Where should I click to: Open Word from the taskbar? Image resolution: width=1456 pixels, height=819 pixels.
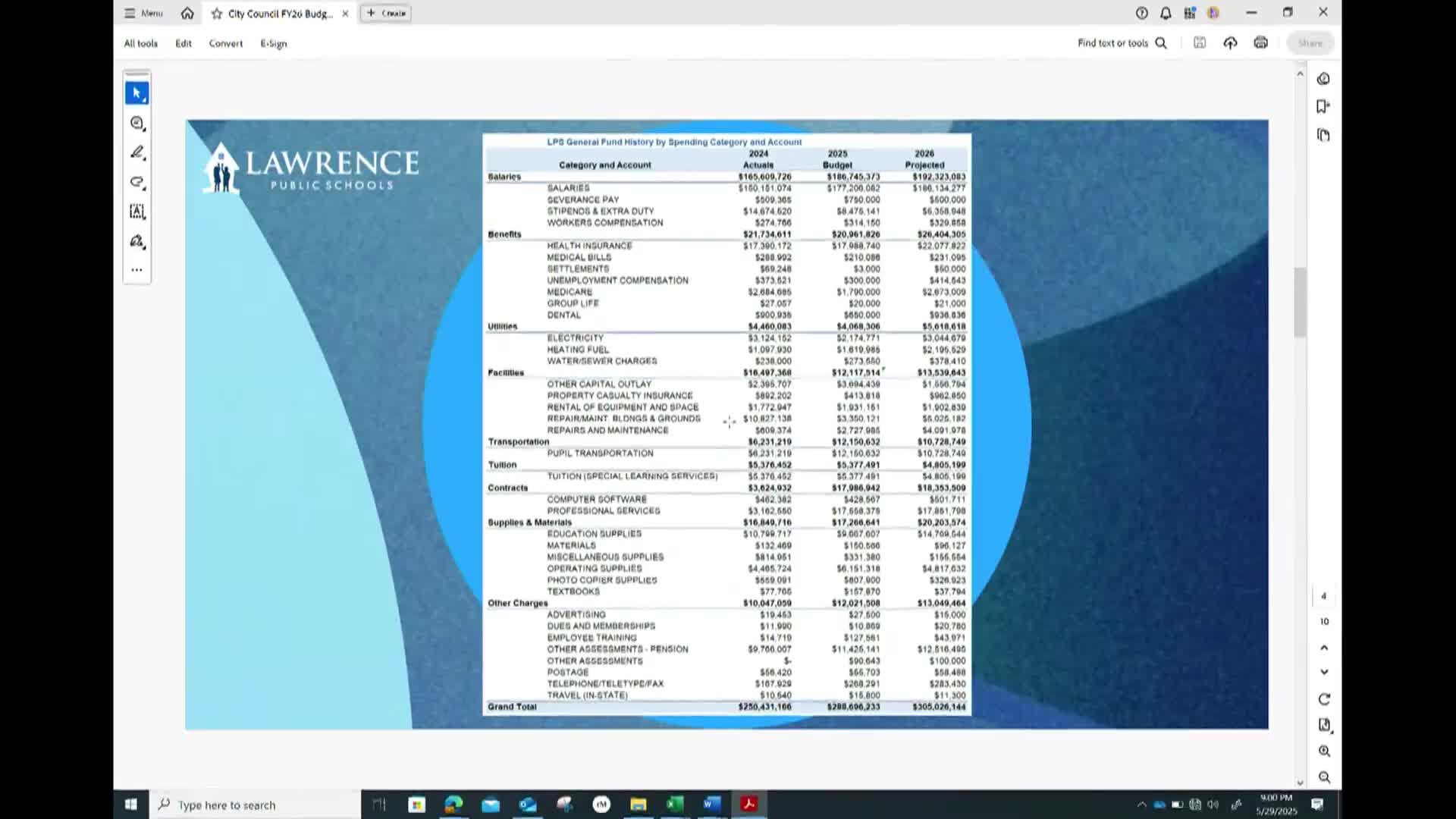[x=711, y=805]
